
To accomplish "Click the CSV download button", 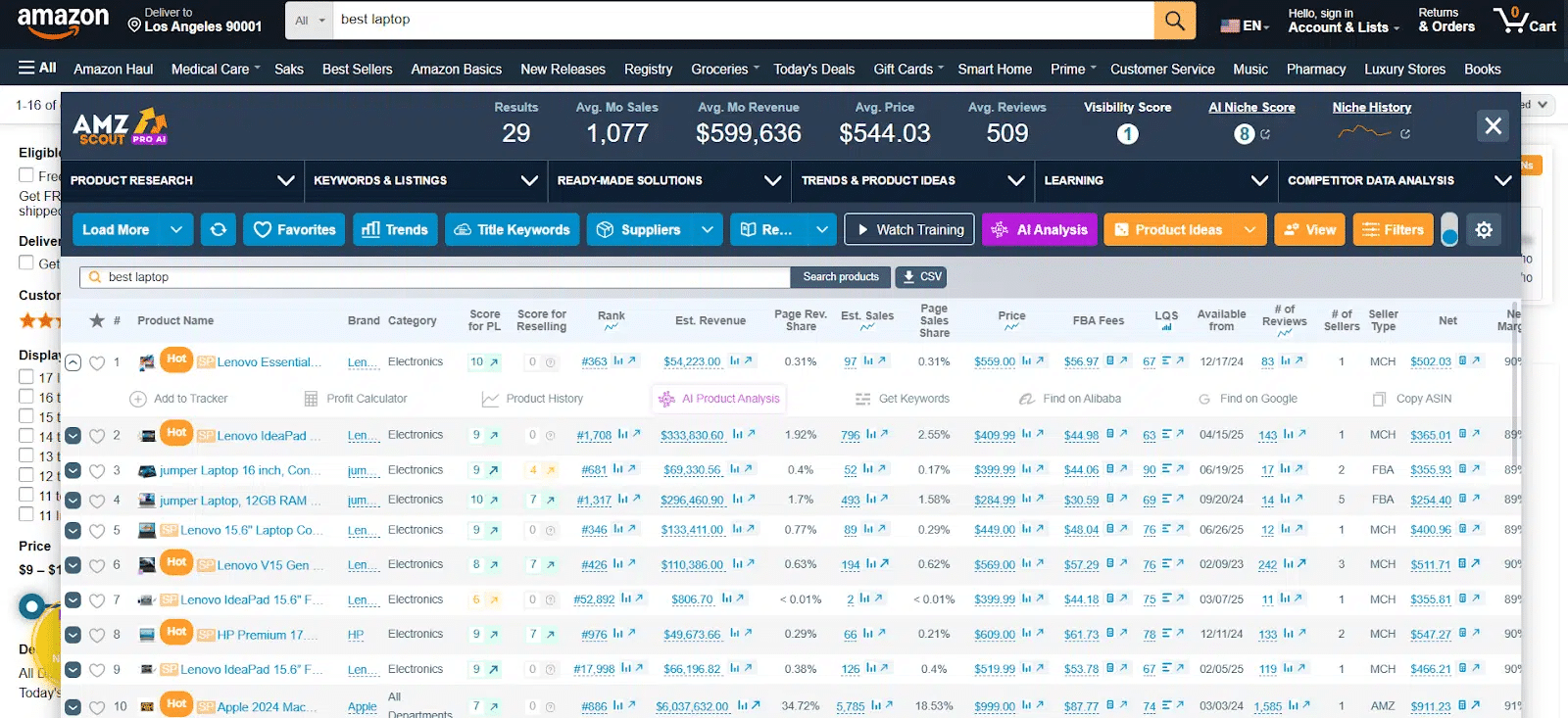I will pyautogui.click(x=921, y=277).
